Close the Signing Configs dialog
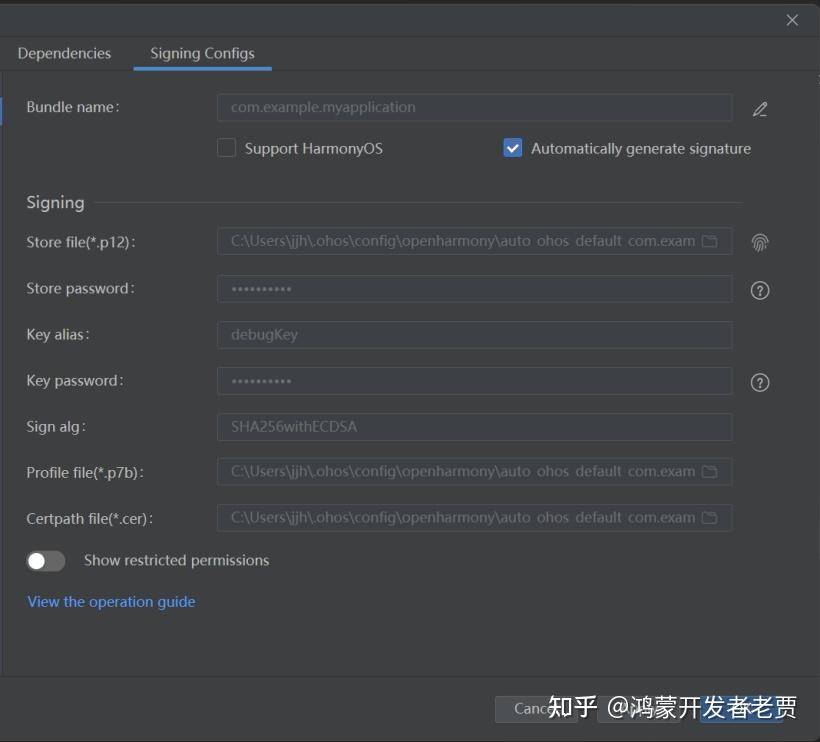 coord(792,19)
